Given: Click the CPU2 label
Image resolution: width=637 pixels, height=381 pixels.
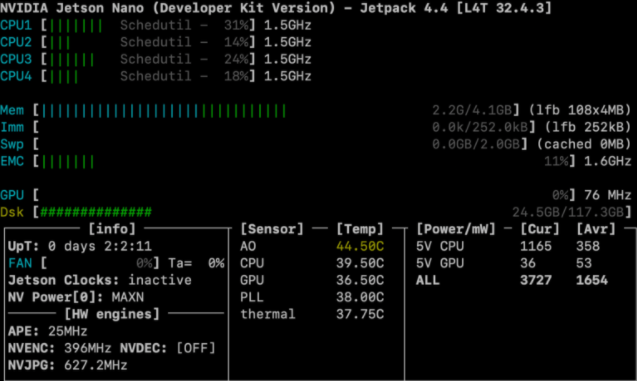Looking at the screenshot, I should pyautogui.click(x=16, y=42).
